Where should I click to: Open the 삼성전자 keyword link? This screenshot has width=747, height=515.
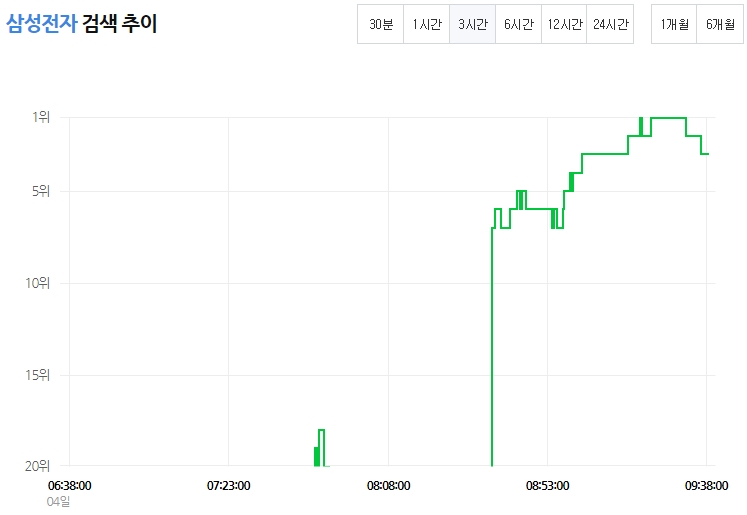(x=41, y=23)
